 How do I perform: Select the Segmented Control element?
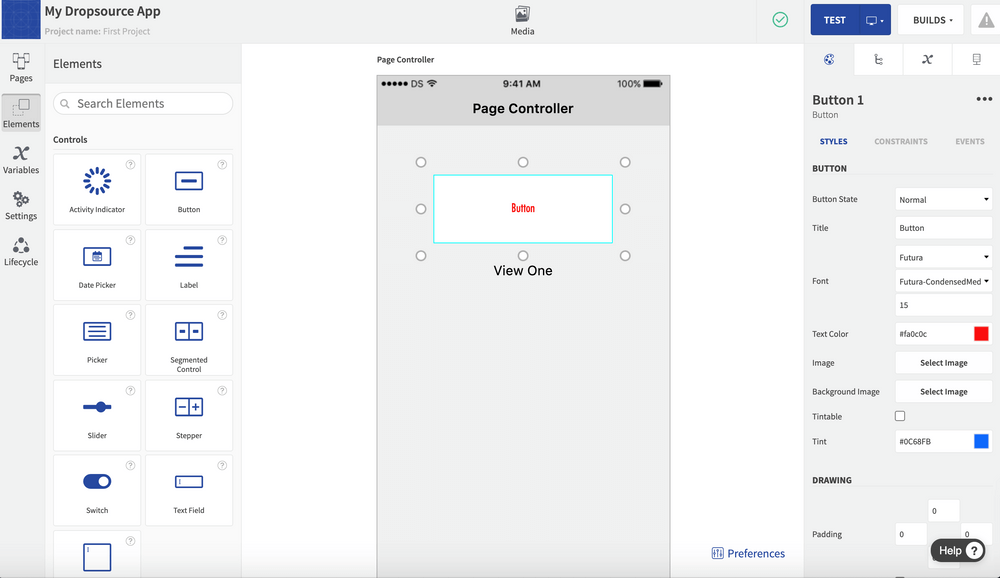pos(189,340)
